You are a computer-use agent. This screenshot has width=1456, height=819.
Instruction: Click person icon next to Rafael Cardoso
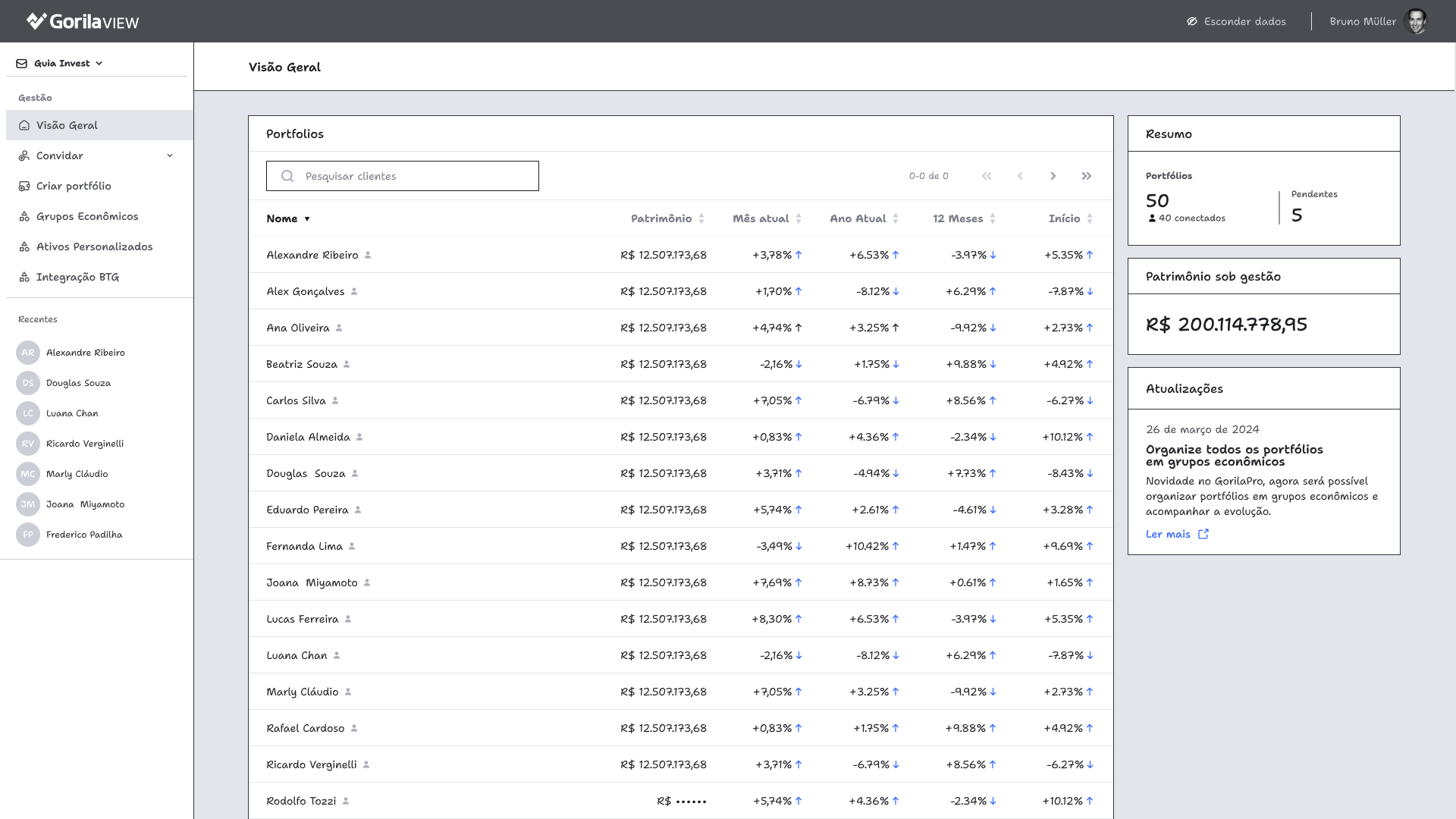click(354, 728)
